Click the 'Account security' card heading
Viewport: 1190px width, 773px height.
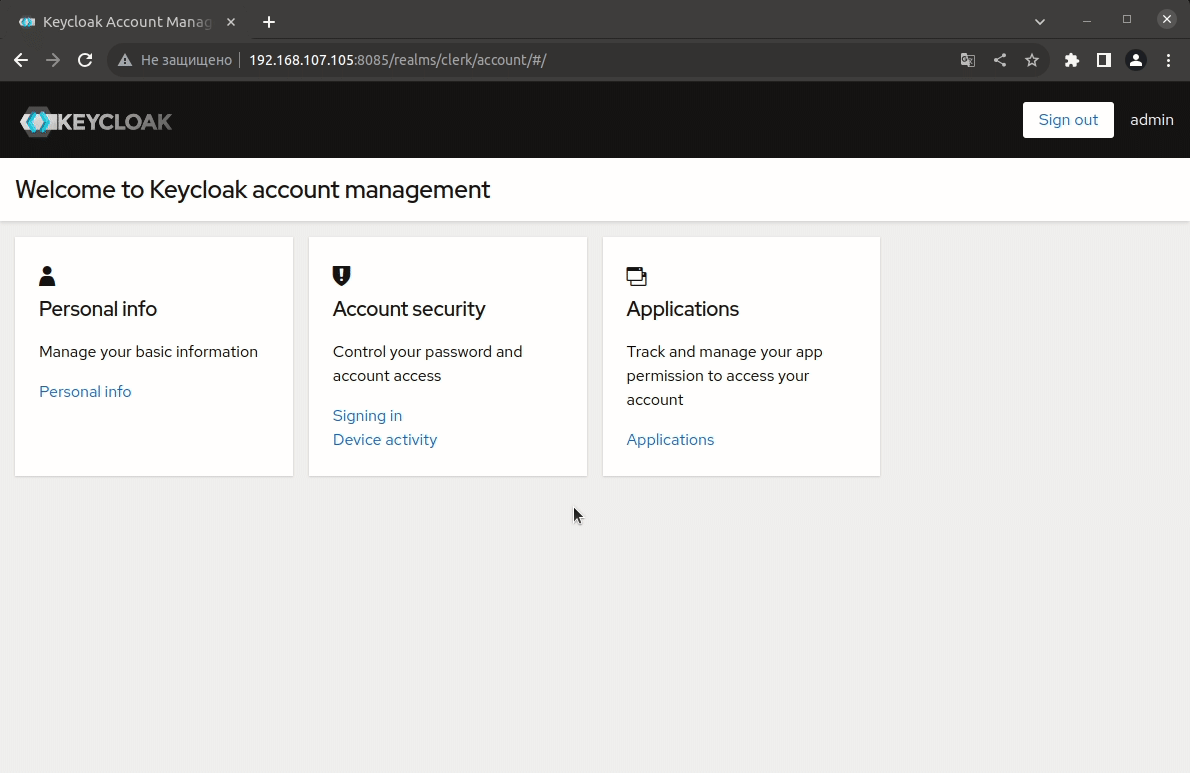pyautogui.click(x=408, y=309)
